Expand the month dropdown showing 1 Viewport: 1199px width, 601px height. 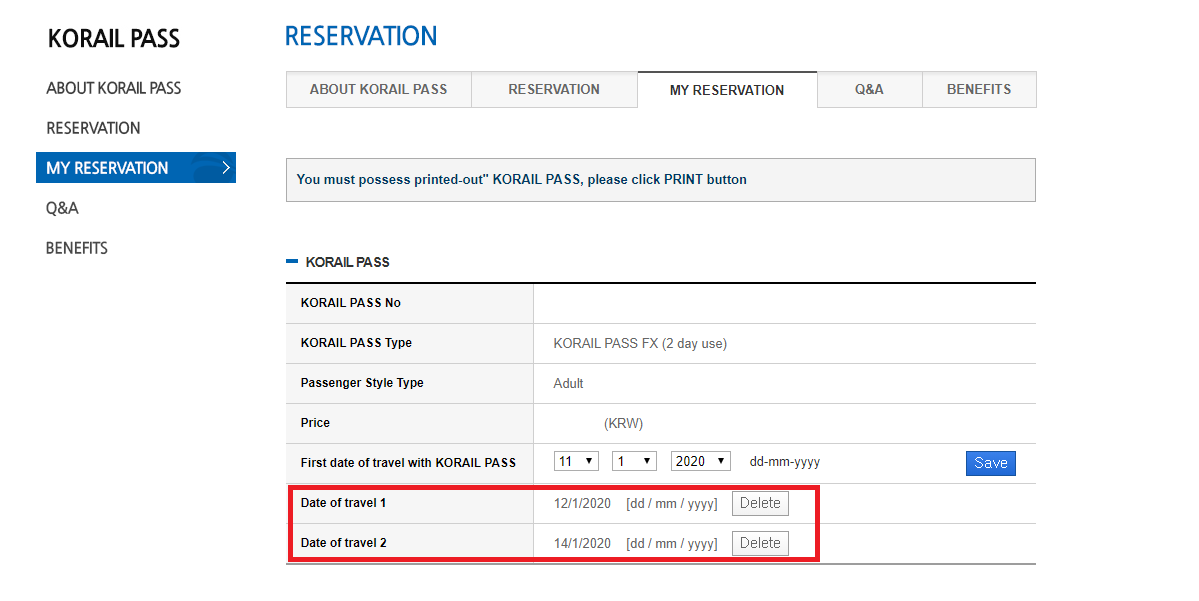pos(634,462)
